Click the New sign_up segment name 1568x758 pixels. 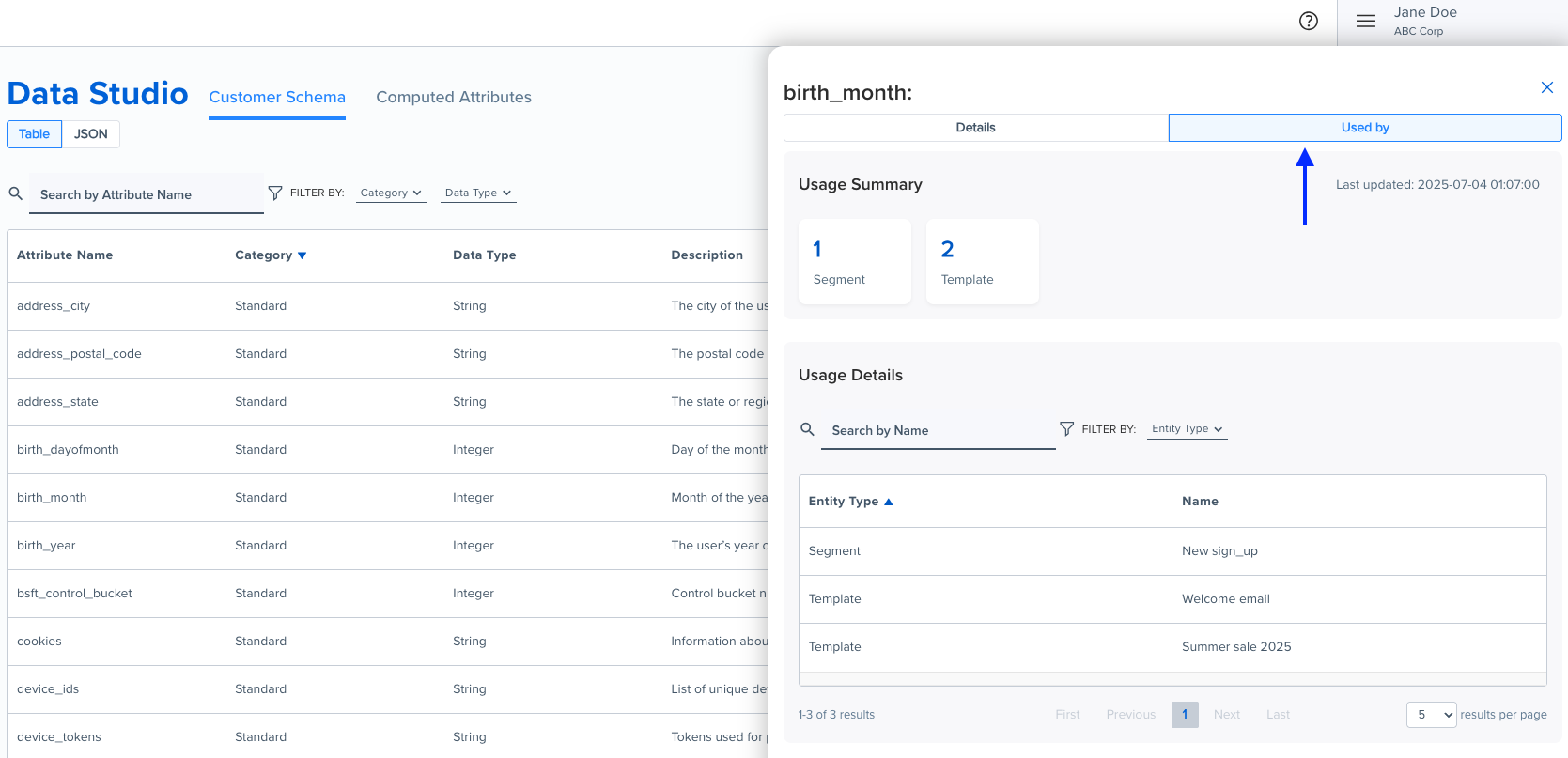1219,551
